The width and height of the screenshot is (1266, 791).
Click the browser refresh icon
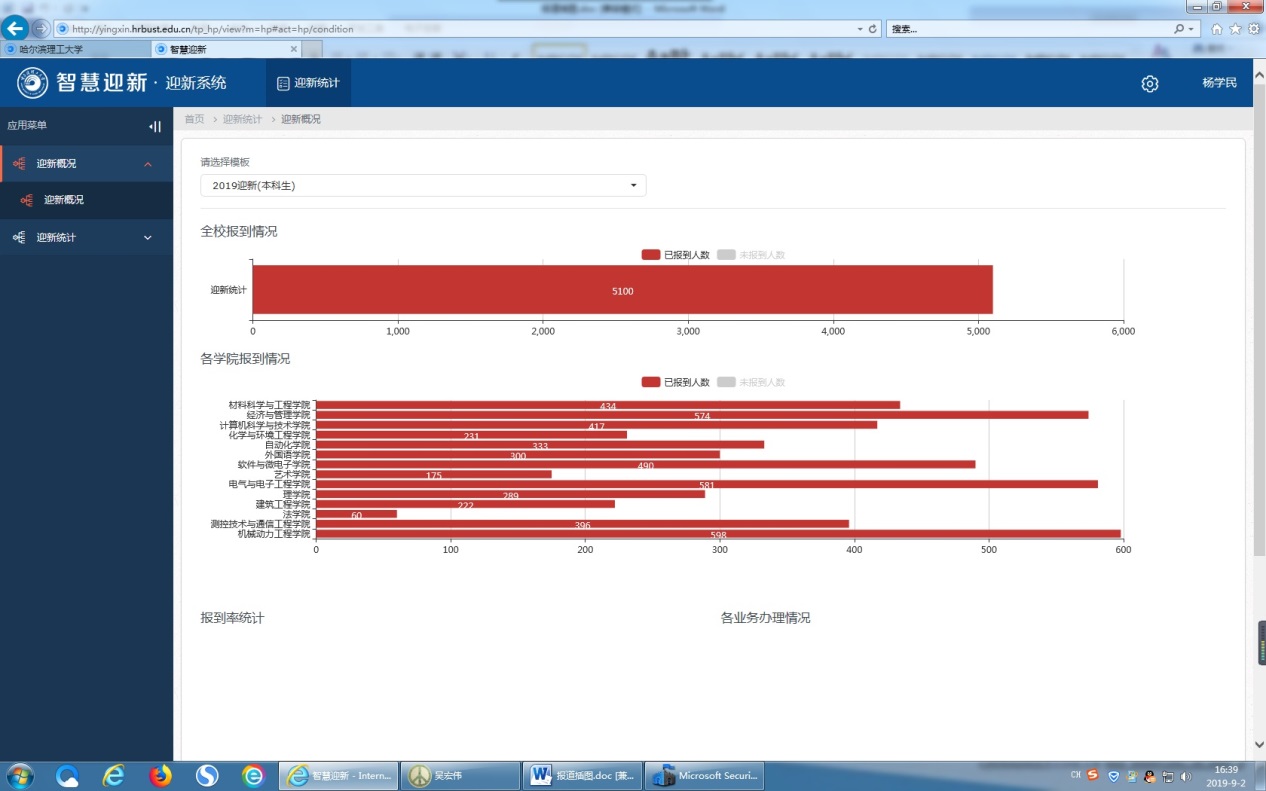click(x=873, y=29)
